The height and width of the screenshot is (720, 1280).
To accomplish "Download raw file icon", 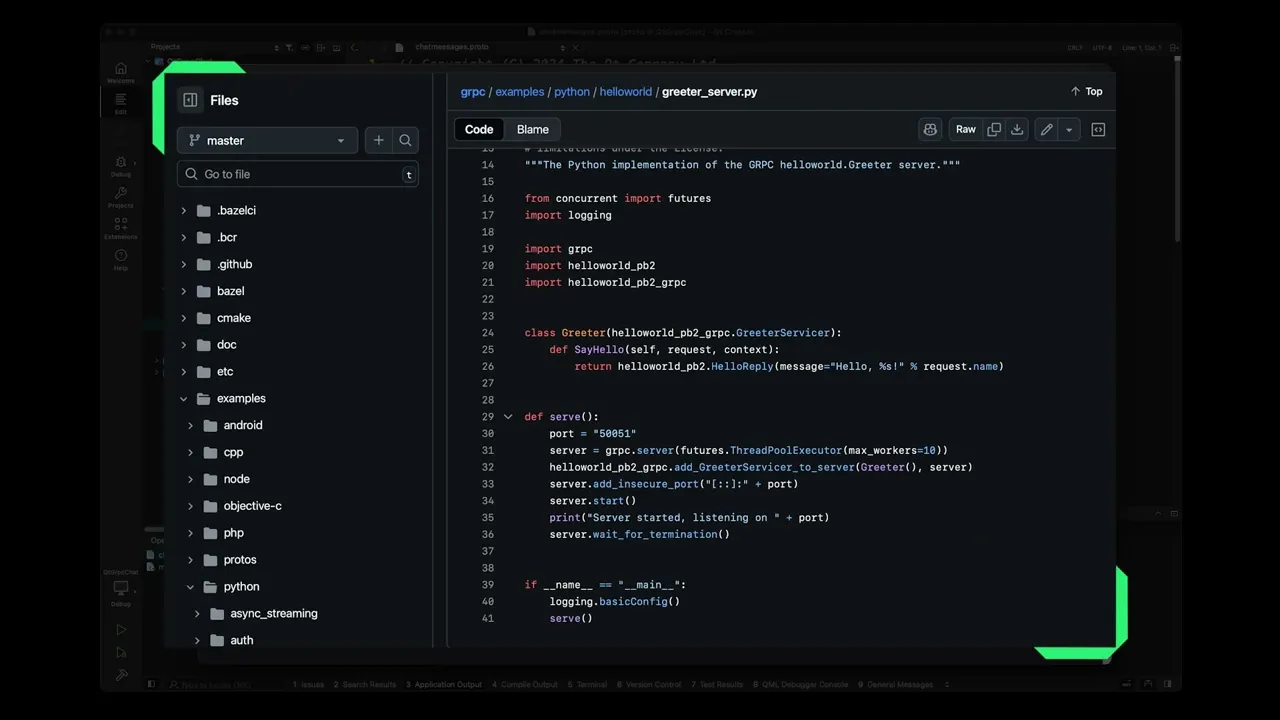I will pyautogui.click(x=1017, y=129).
